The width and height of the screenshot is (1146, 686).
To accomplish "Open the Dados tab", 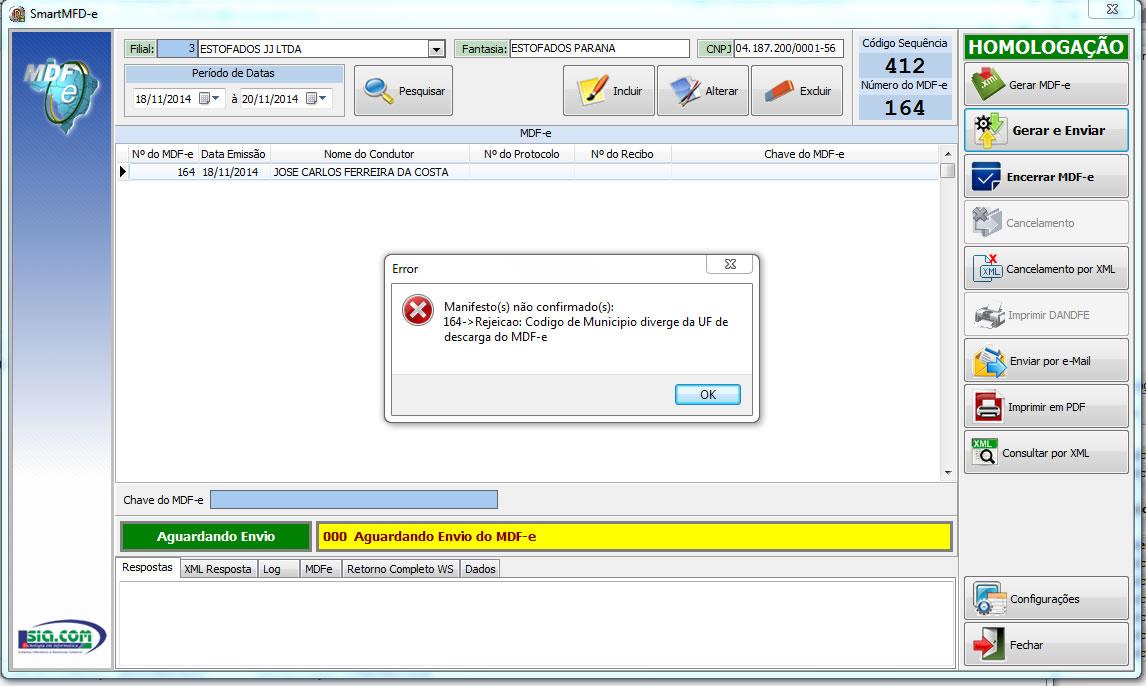I will (x=480, y=569).
